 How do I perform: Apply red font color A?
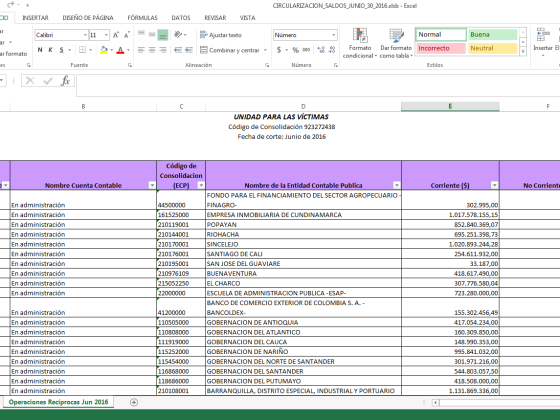tap(120, 50)
